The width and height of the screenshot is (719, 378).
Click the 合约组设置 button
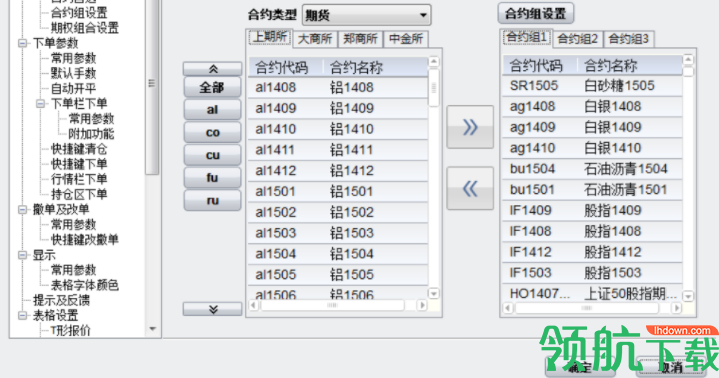coord(536,14)
